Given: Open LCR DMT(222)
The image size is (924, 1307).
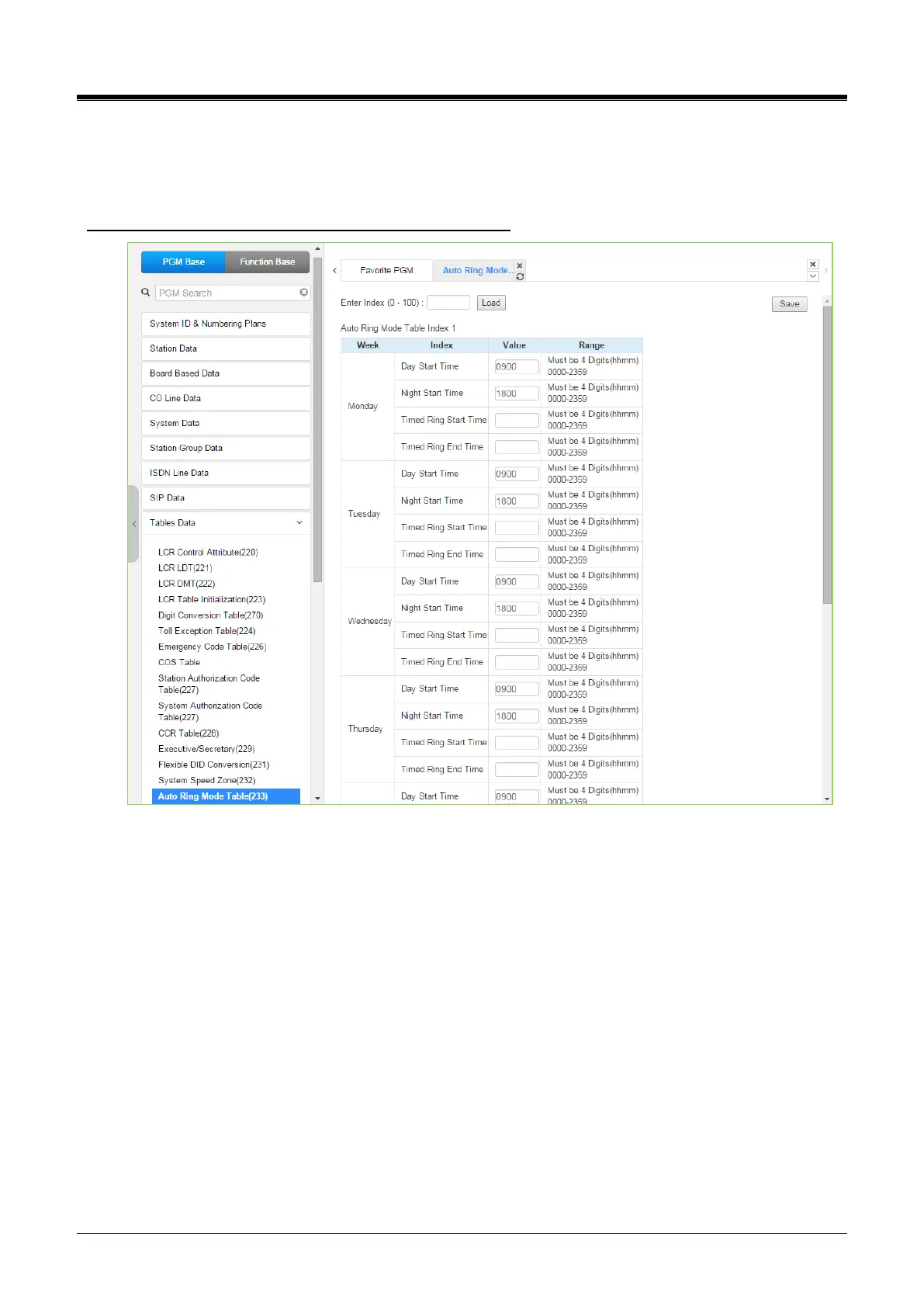Looking at the screenshot, I should [x=187, y=584].
